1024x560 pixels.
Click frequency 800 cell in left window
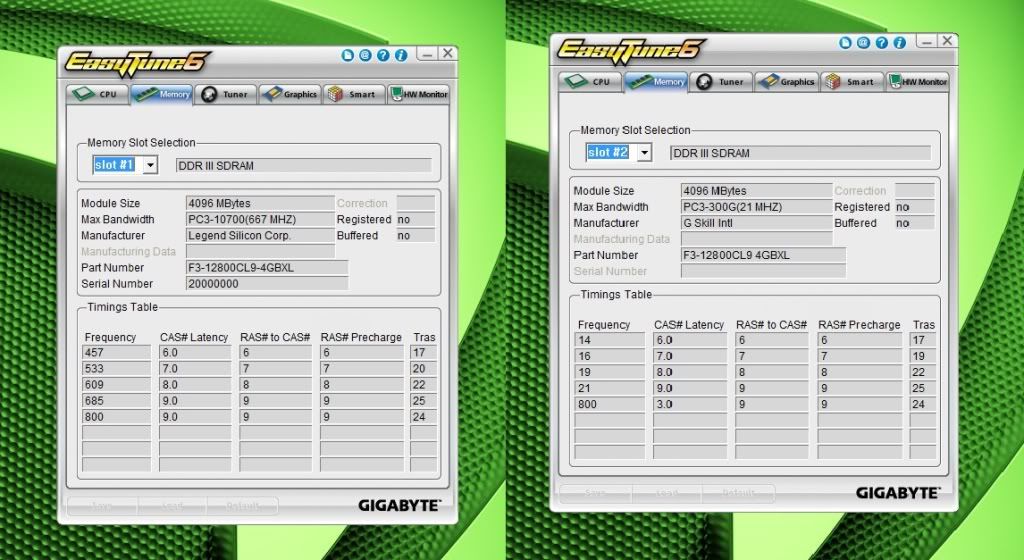117,416
